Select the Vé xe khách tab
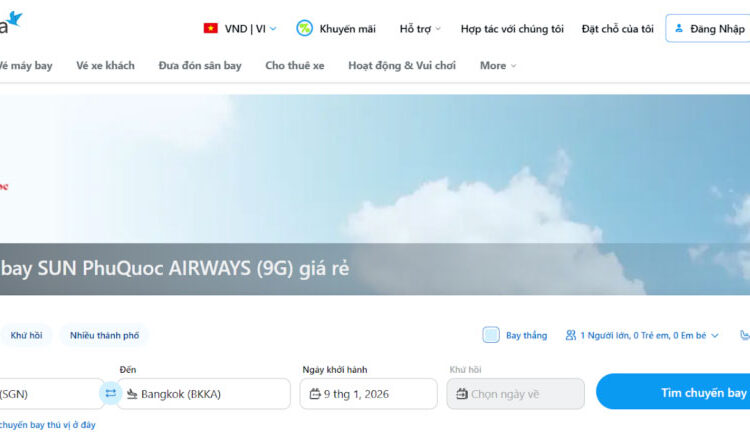The width and height of the screenshot is (750, 447). click(x=105, y=65)
